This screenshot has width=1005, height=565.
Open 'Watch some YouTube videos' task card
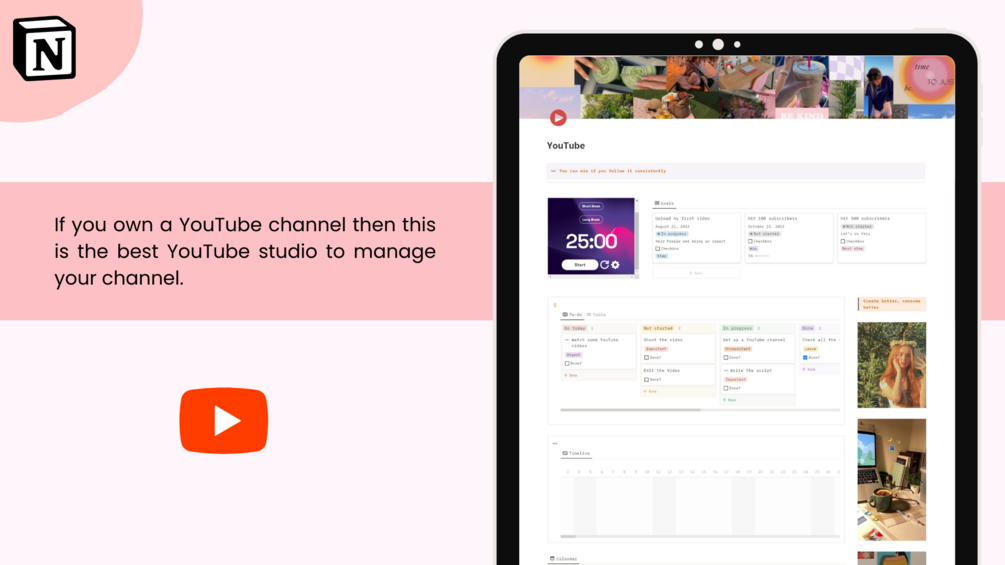(x=599, y=352)
